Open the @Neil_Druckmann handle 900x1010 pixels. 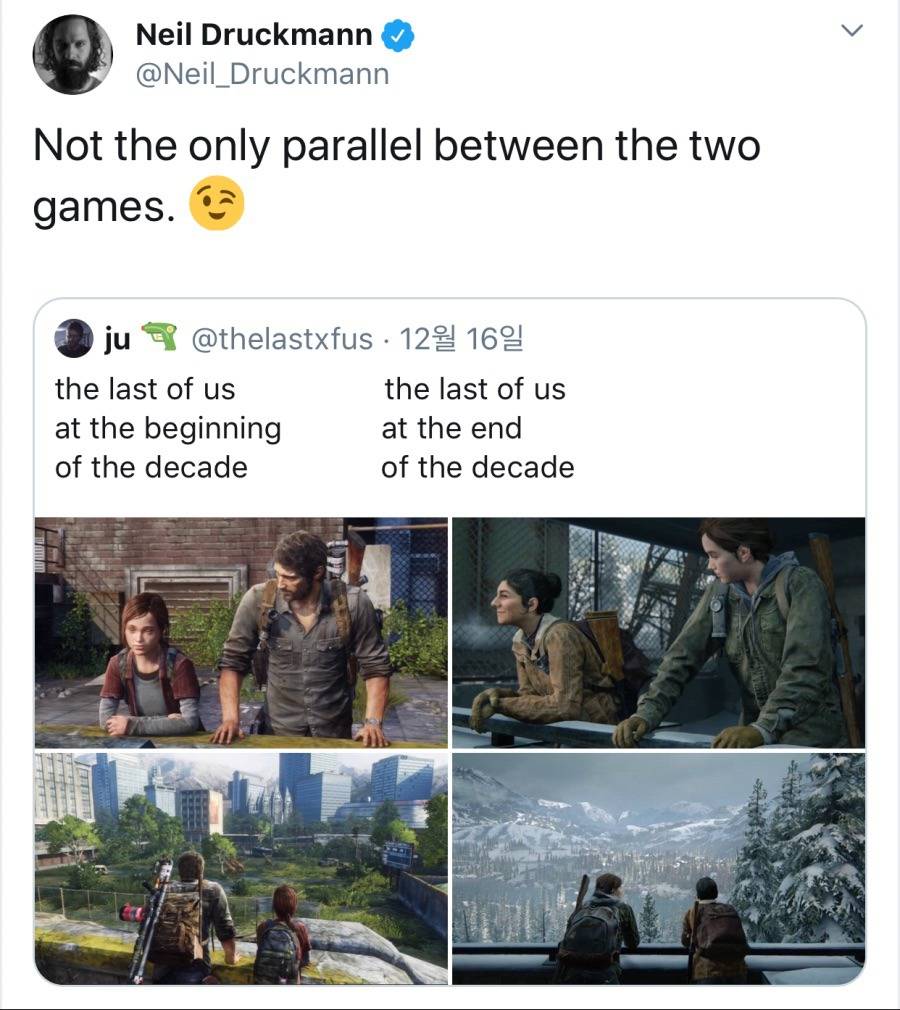[262, 74]
